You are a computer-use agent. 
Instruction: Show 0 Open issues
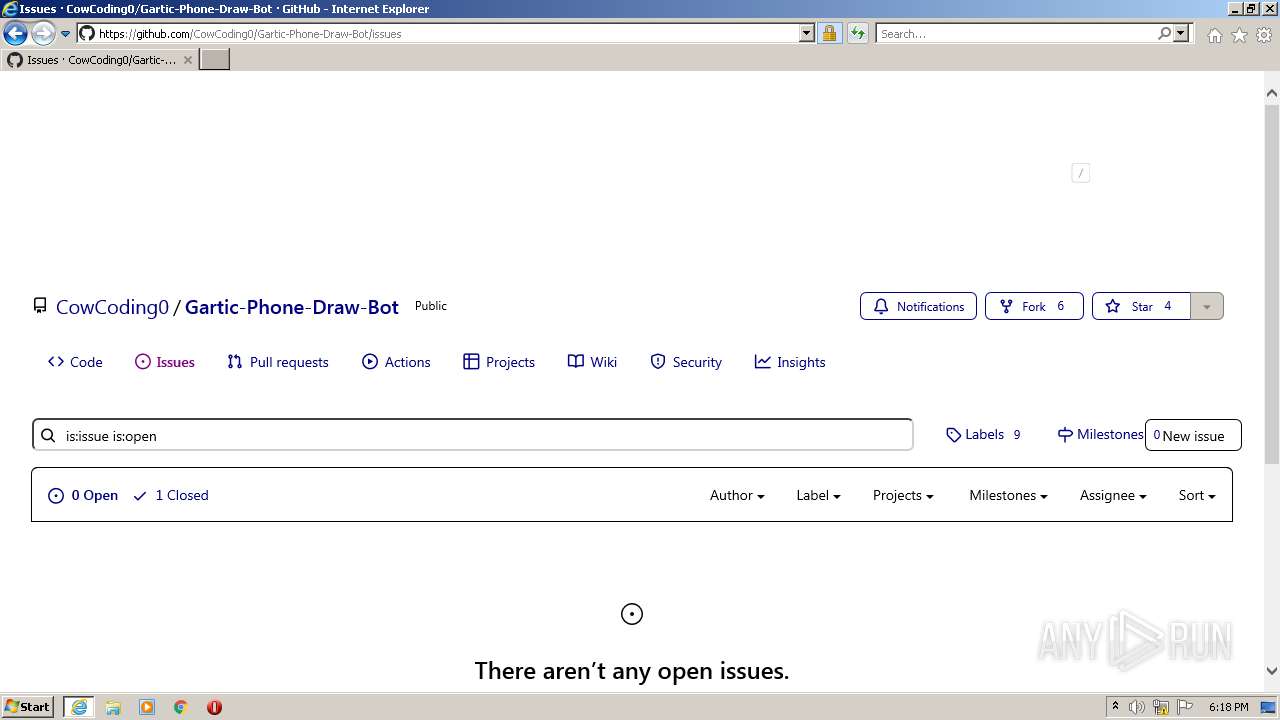coord(83,495)
